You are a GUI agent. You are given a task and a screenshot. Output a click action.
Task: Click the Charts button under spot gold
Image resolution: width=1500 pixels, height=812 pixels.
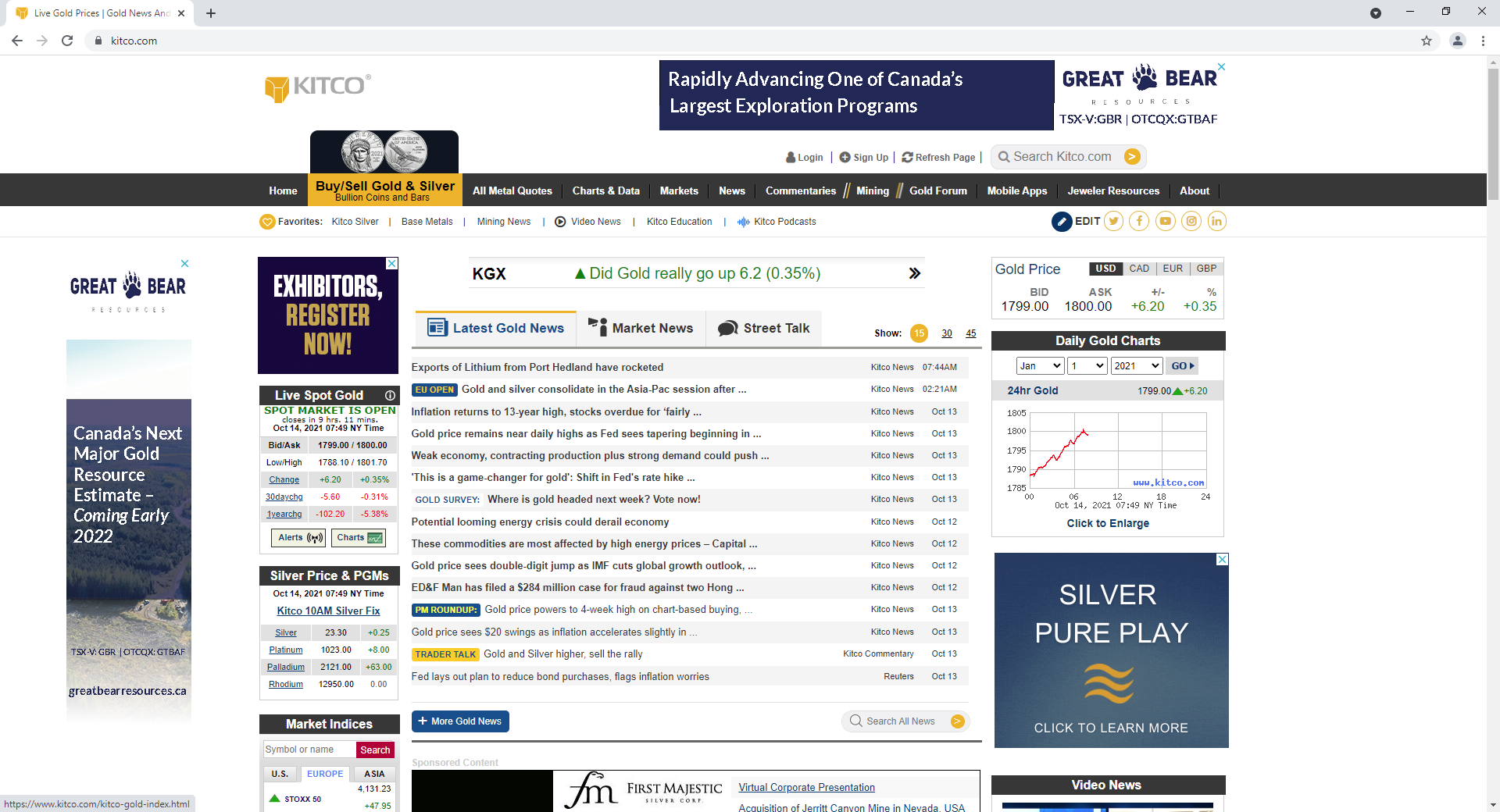(359, 538)
